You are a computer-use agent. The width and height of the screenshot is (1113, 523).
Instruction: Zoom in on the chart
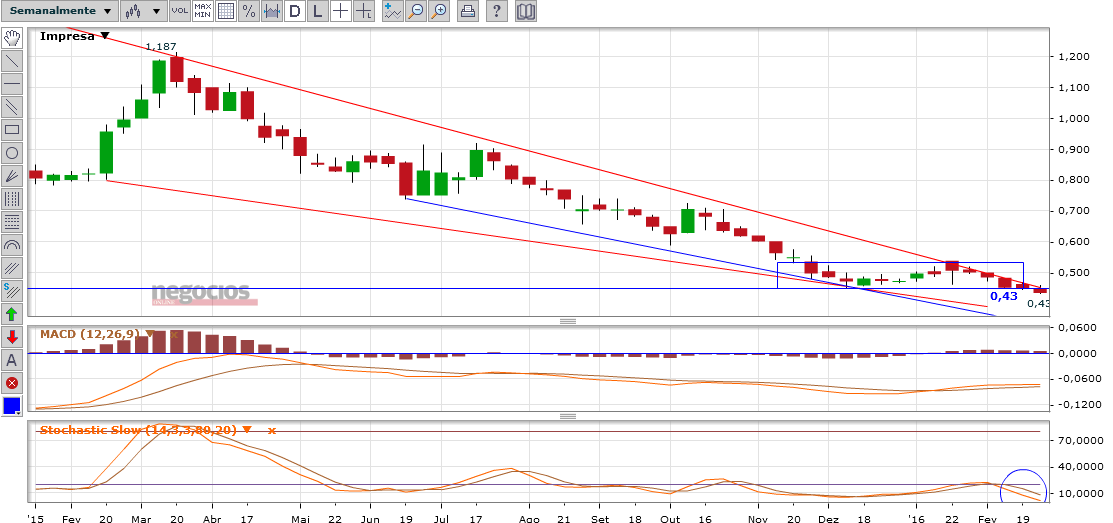click(x=439, y=11)
